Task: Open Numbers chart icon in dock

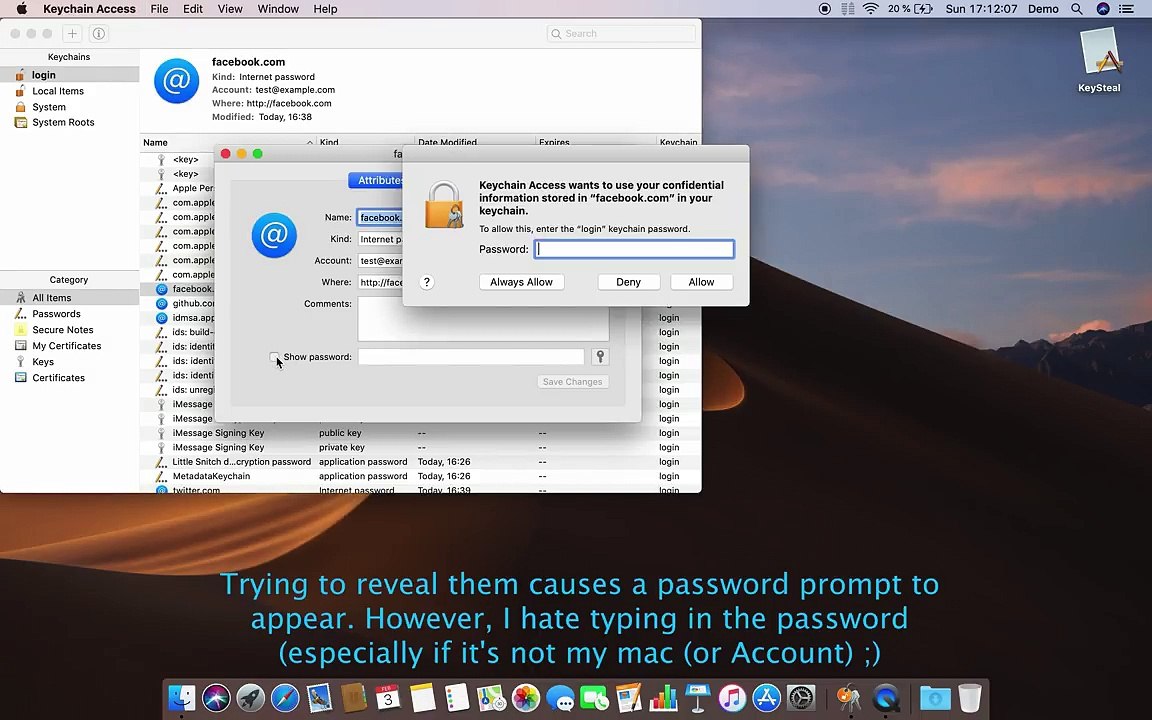Action: (663, 698)
